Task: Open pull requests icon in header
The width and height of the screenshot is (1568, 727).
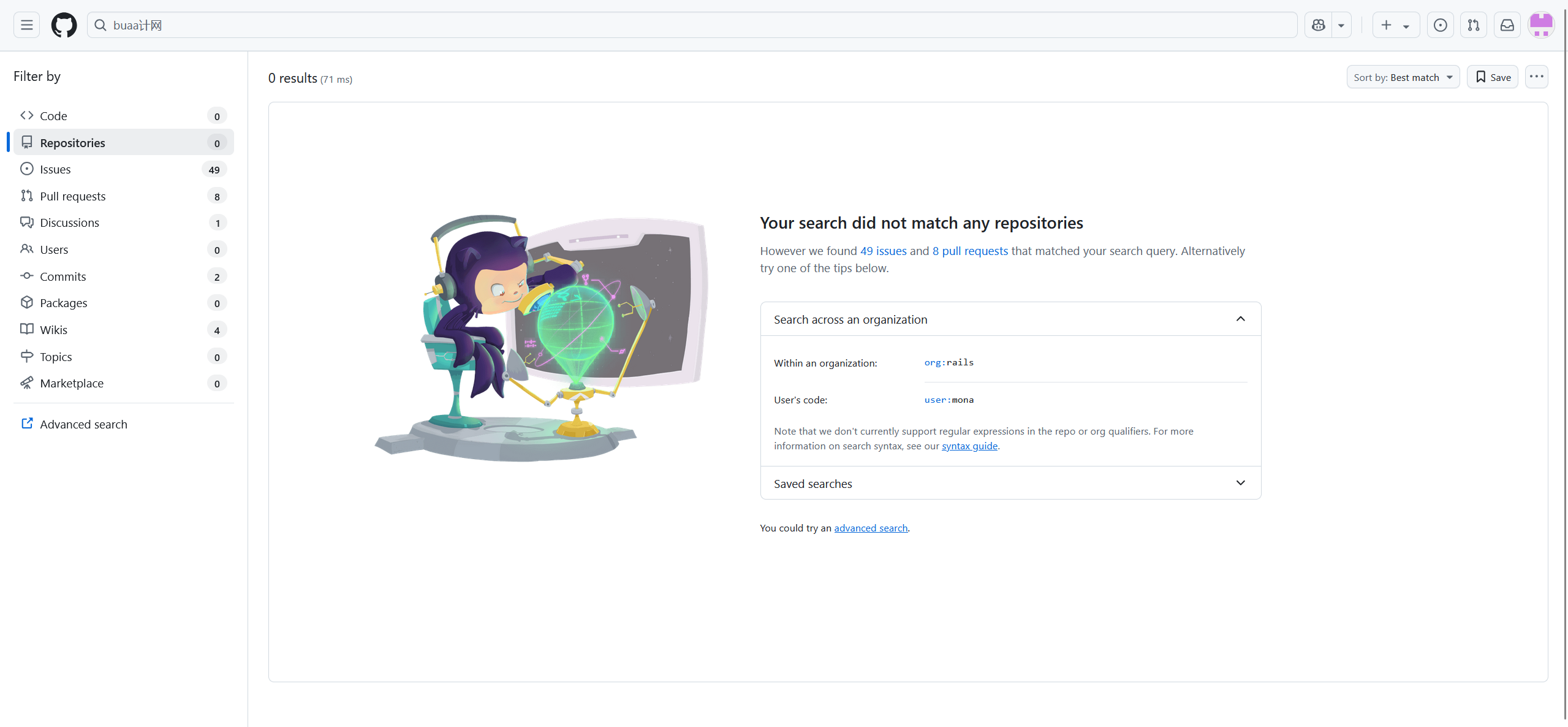Action: [x=1474, y=25]
